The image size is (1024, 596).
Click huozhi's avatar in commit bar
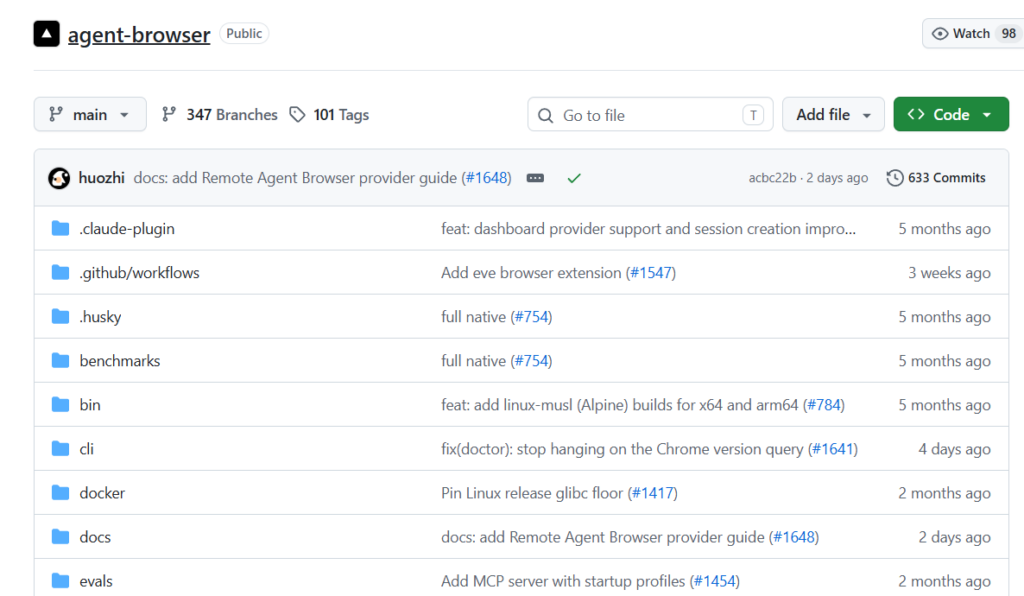[59, 178]
